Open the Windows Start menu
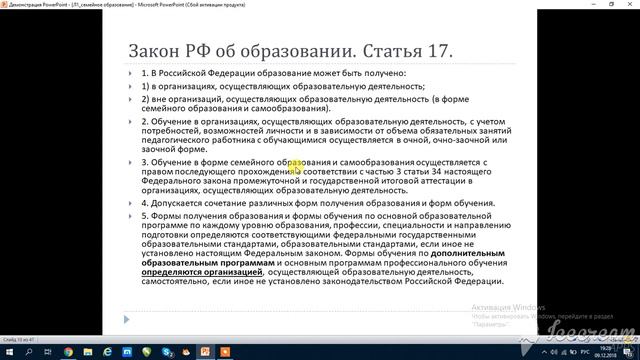 click(x=9, y=352)
